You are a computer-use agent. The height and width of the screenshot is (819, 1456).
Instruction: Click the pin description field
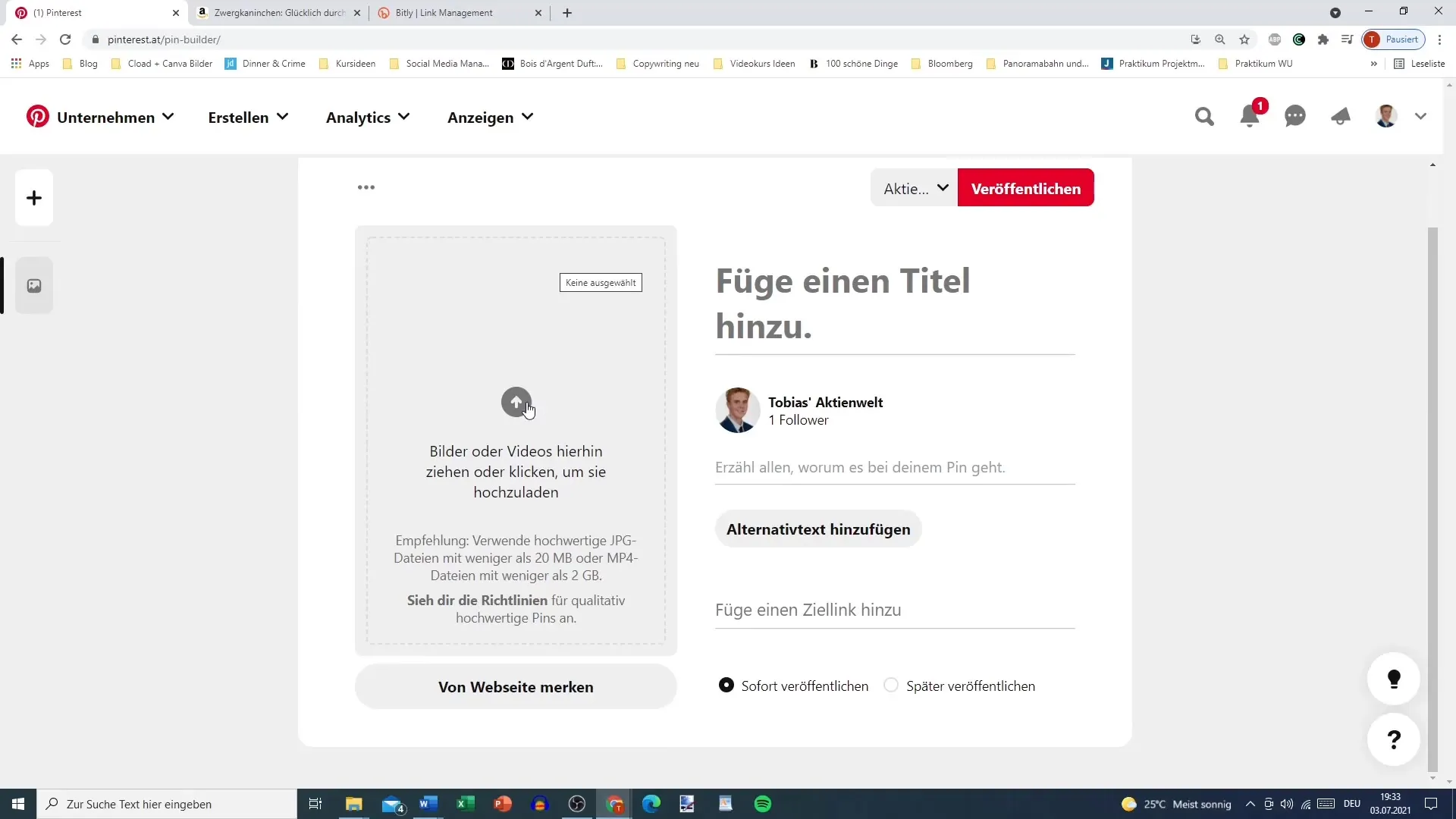tap(895, 468)
